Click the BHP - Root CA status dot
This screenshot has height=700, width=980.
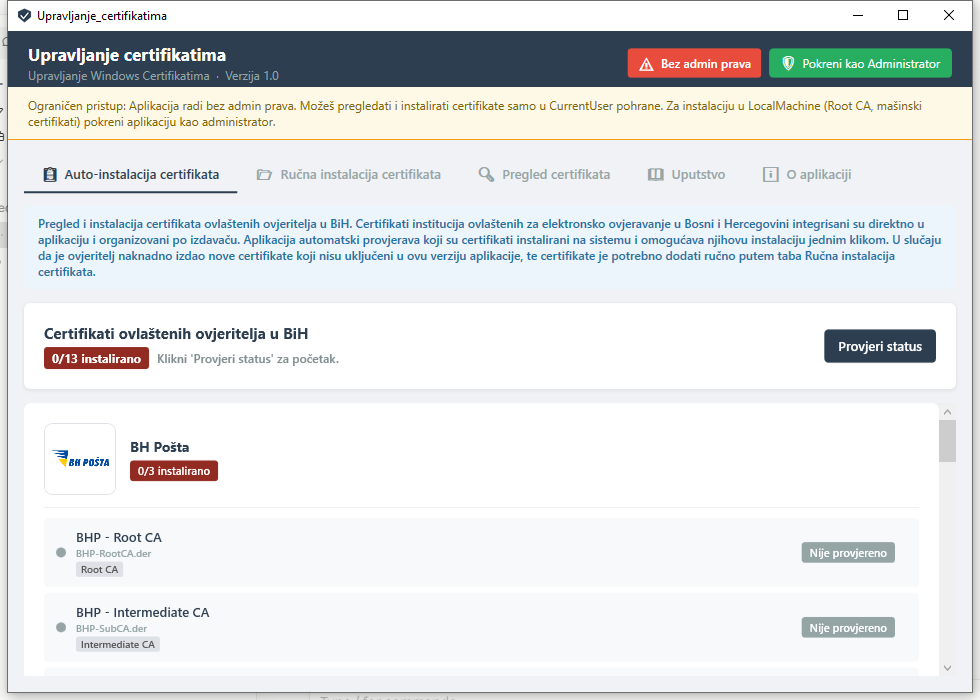61,552
